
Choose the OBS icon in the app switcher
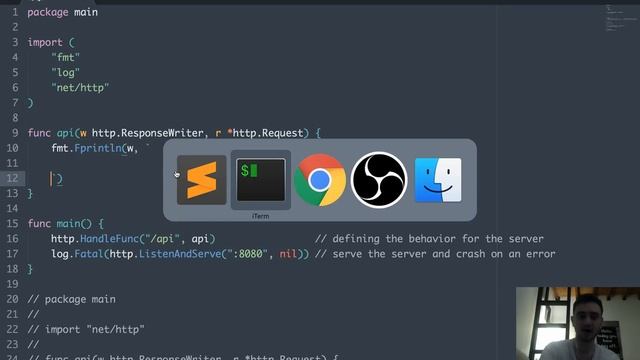tap(379, 180)
